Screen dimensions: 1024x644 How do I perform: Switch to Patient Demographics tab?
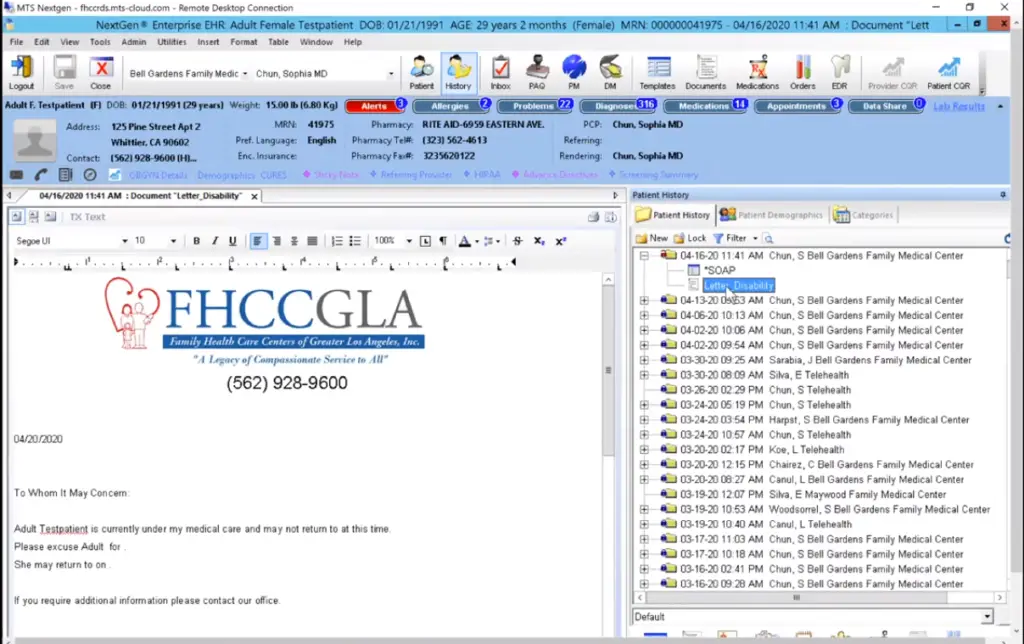pos(772,215)
